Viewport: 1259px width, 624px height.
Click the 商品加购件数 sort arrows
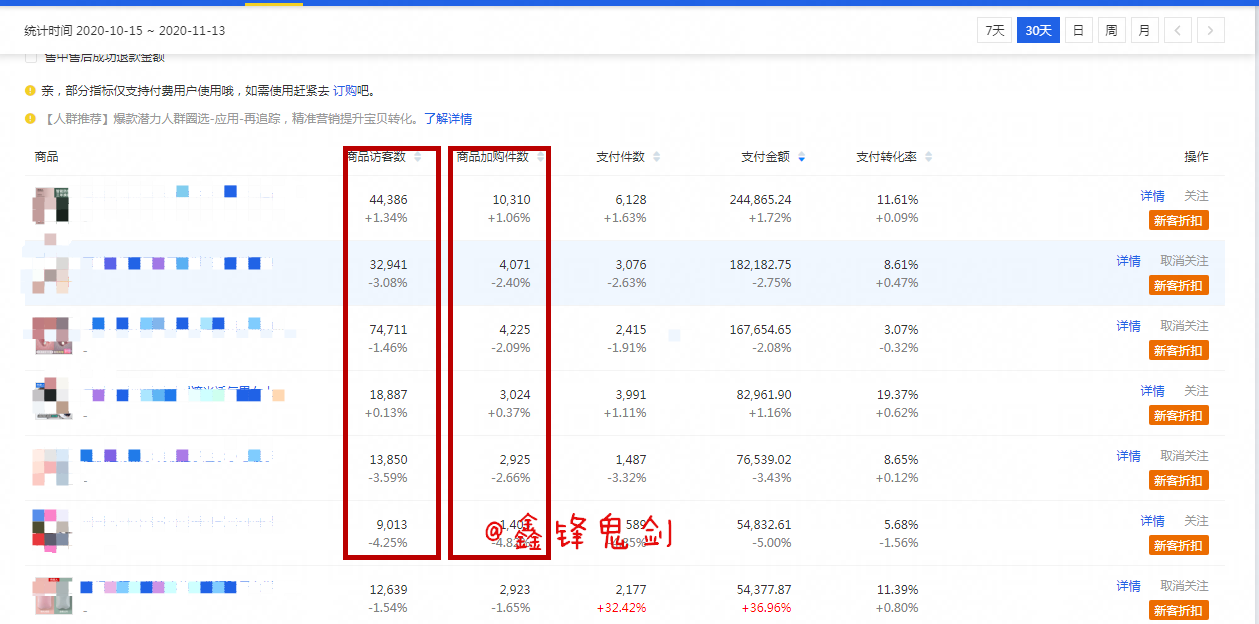pos(541,157)
